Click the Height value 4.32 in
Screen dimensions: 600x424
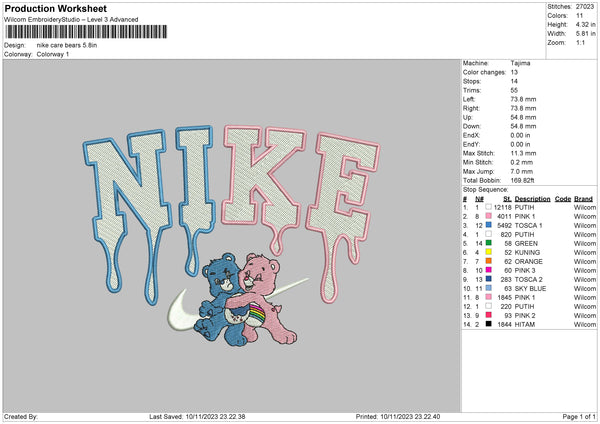click(x=586, y=24)
